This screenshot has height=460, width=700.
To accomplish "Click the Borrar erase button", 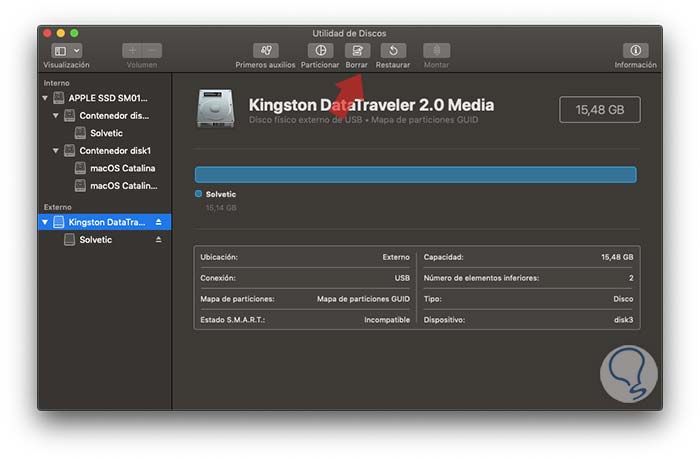I will (357, 51).
